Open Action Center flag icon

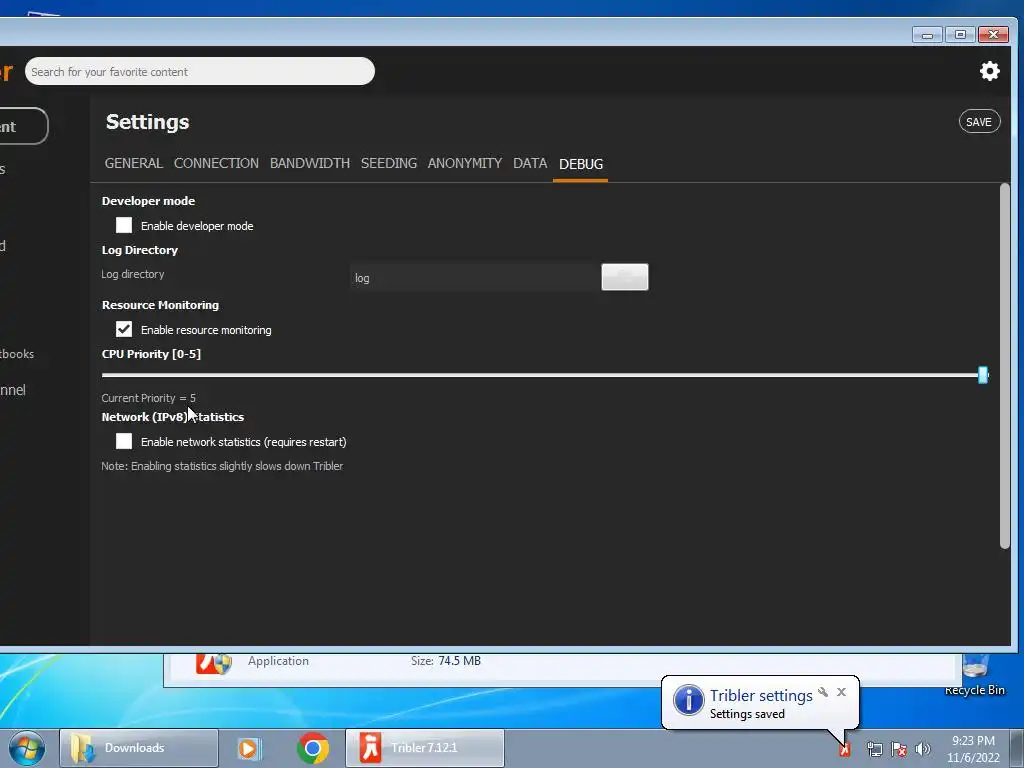pyautogui.click(x=899, y=750)
